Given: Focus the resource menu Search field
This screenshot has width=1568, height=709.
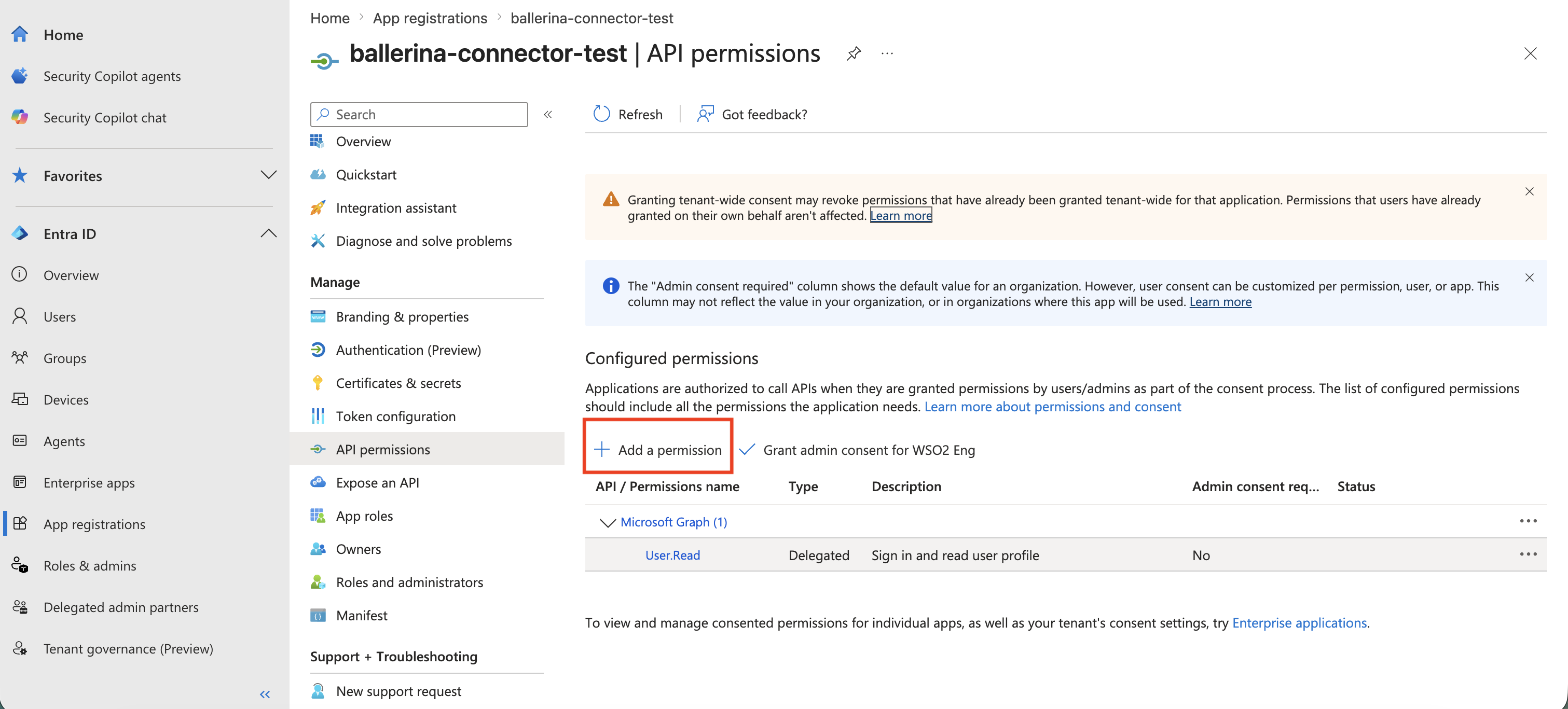Looking at the screenshot, I should coord(419,115).
